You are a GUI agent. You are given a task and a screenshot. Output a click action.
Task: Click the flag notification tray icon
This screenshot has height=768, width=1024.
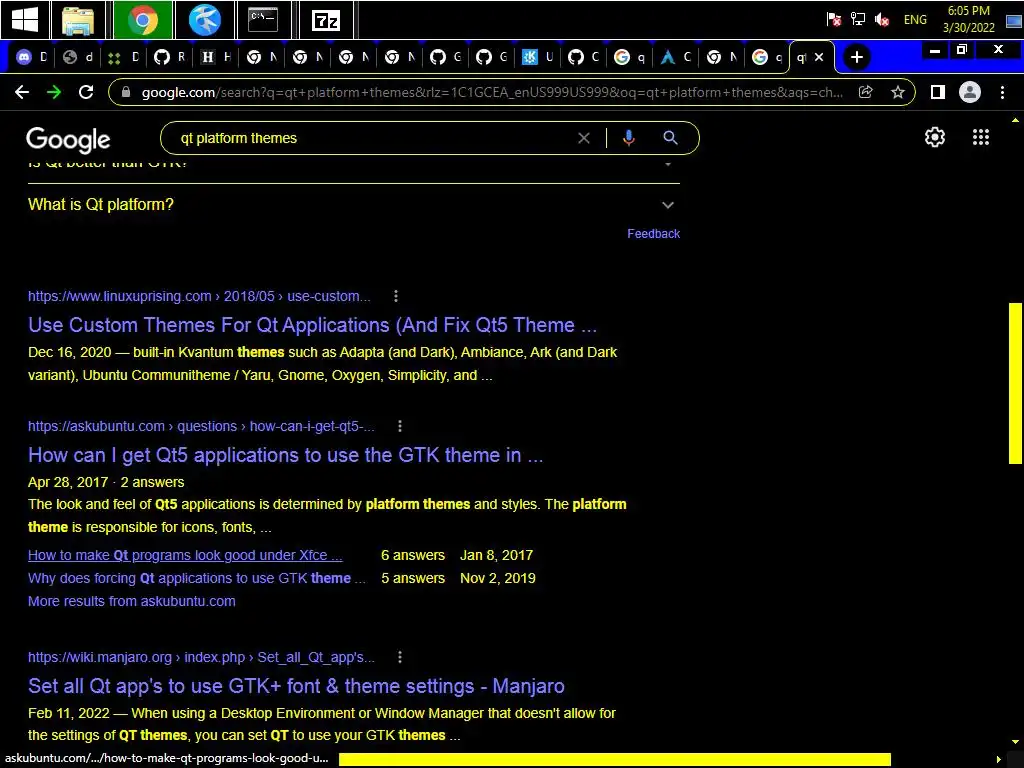(833, 20)
